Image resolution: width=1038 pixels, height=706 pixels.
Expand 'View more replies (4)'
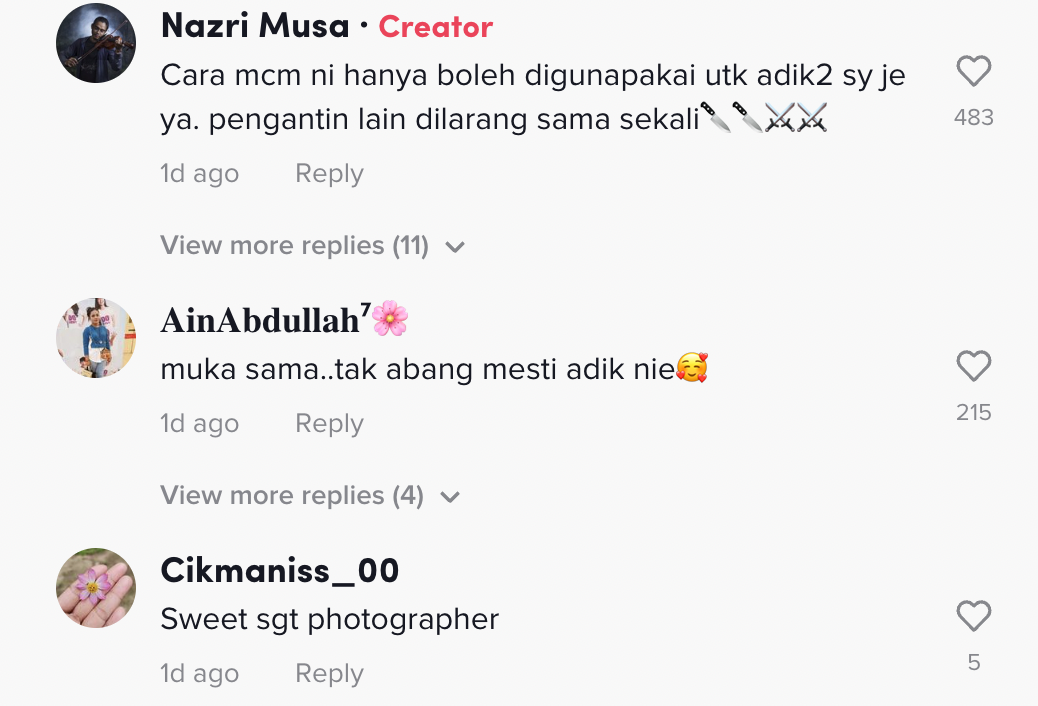291,496
